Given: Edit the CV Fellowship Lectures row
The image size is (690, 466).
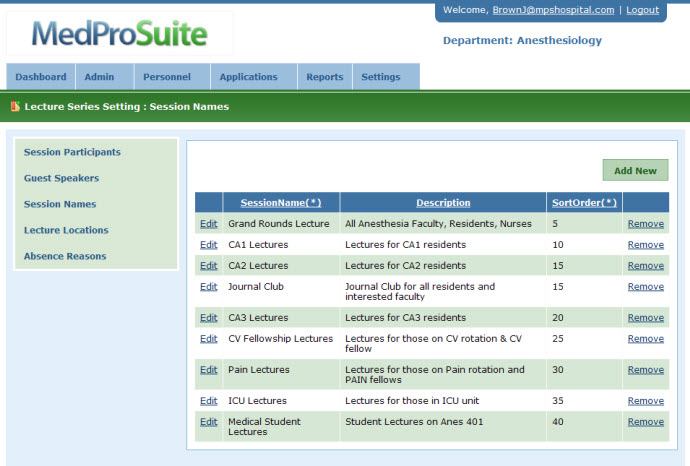Looking at the screenshot, I should coord(209,338).
